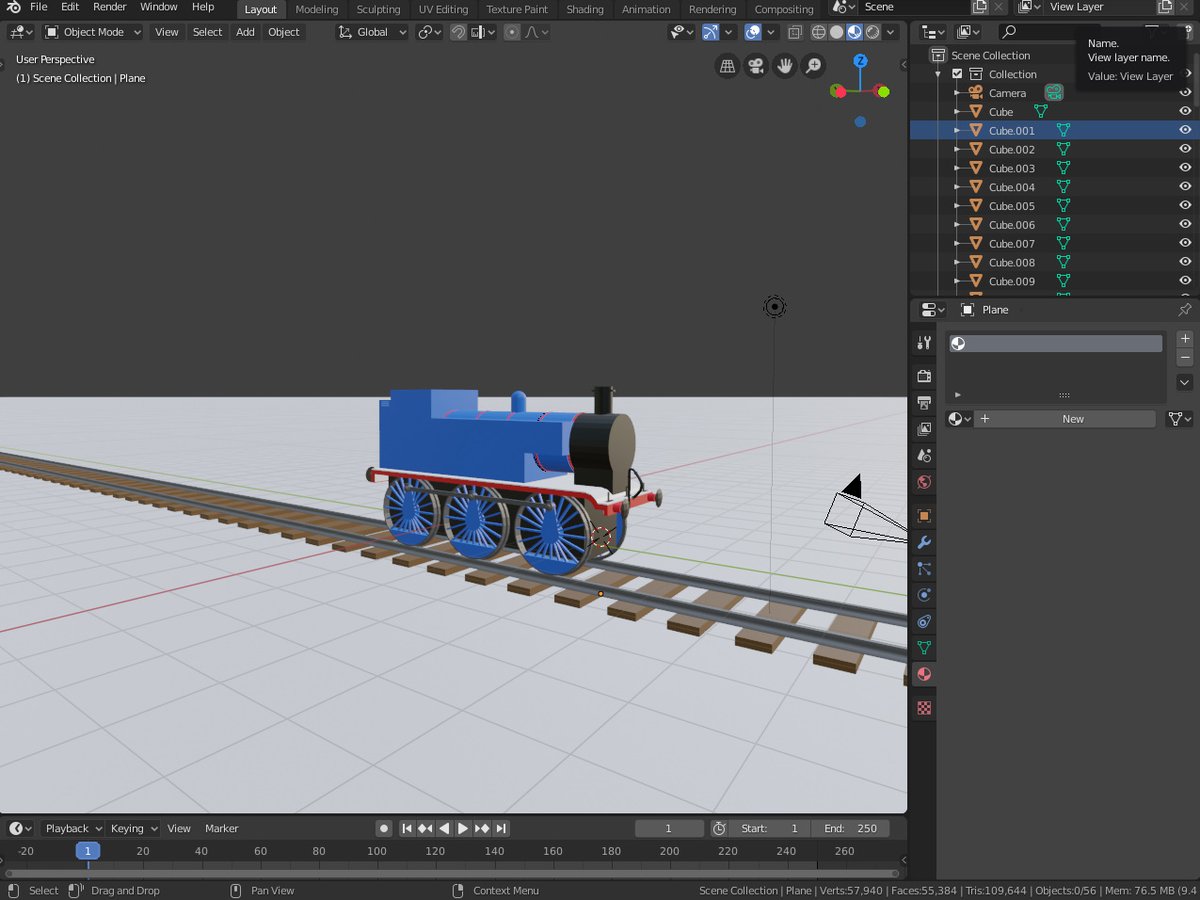Image resolution: width=1200 pixels, height=900 pixels.
Task: Click the End frame field showing 250
Action: click(x=851, y=828)
